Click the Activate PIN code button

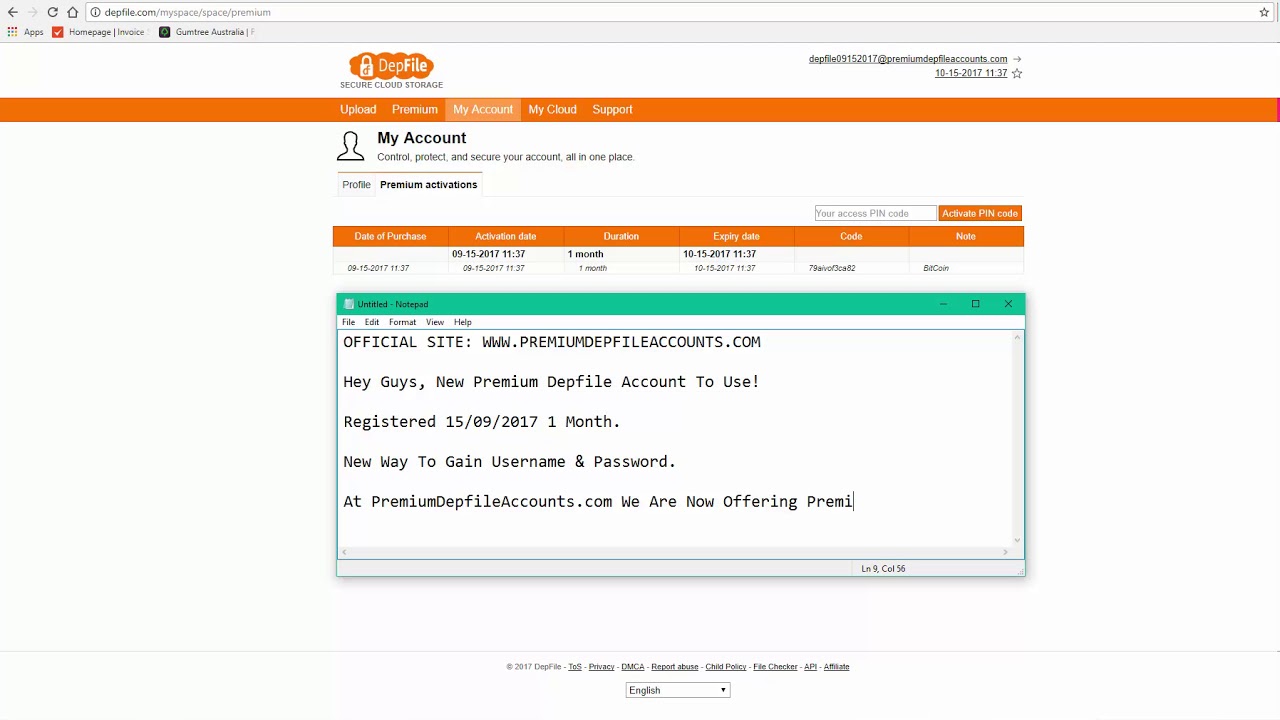(980, 213)
